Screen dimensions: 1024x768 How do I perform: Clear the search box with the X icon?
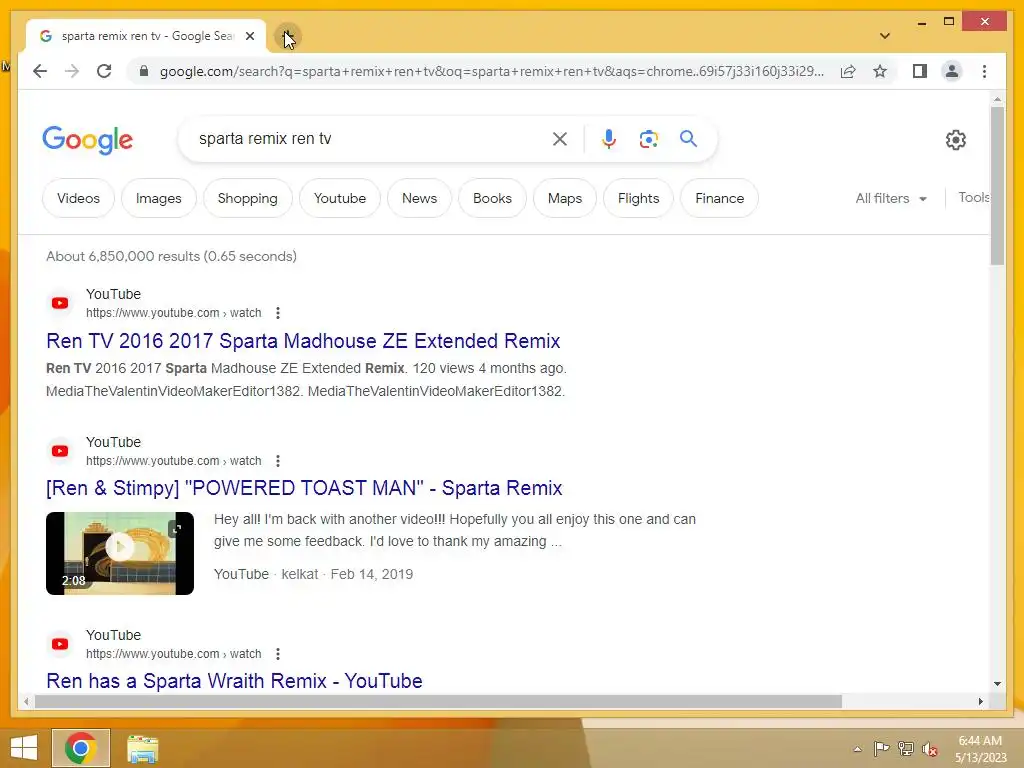(560, 138)
